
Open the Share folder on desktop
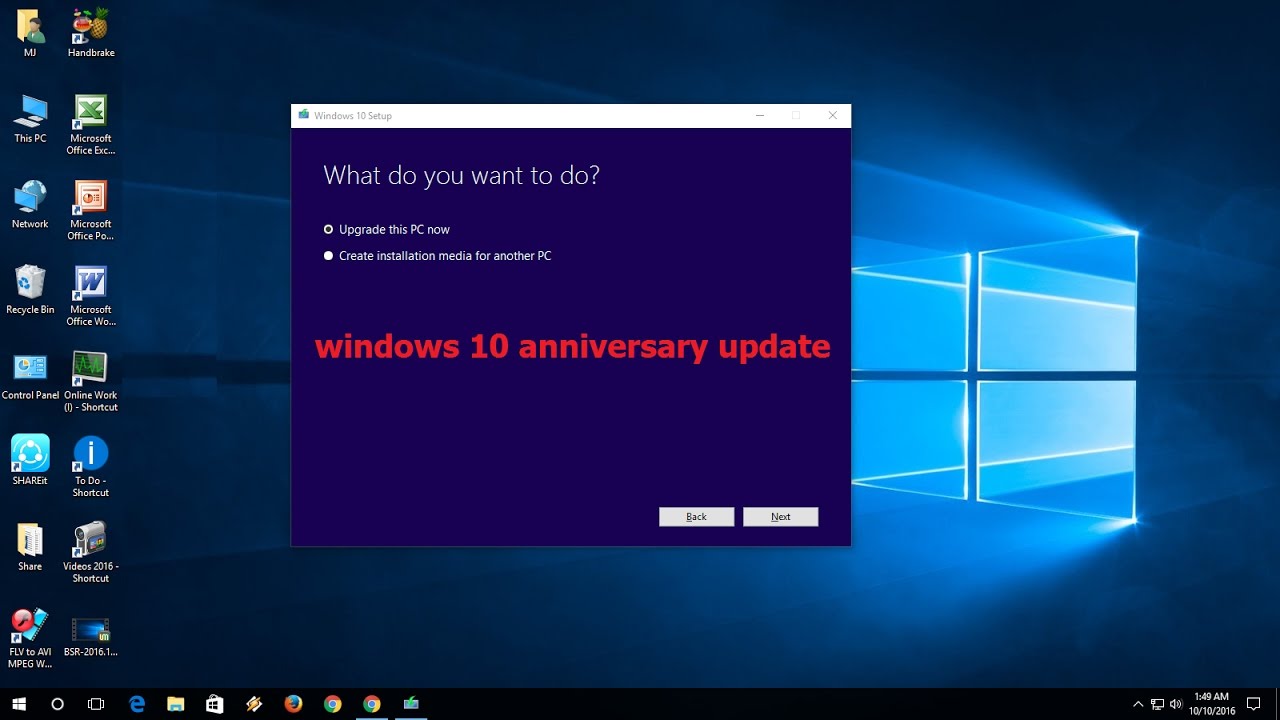pyautogui.click(x=30, y=547)
